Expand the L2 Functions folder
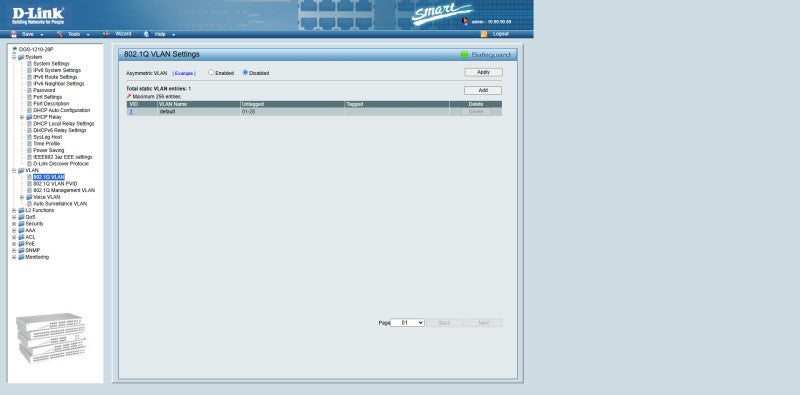The width and height of the screenshot is (800, 395). click(14, 210)
